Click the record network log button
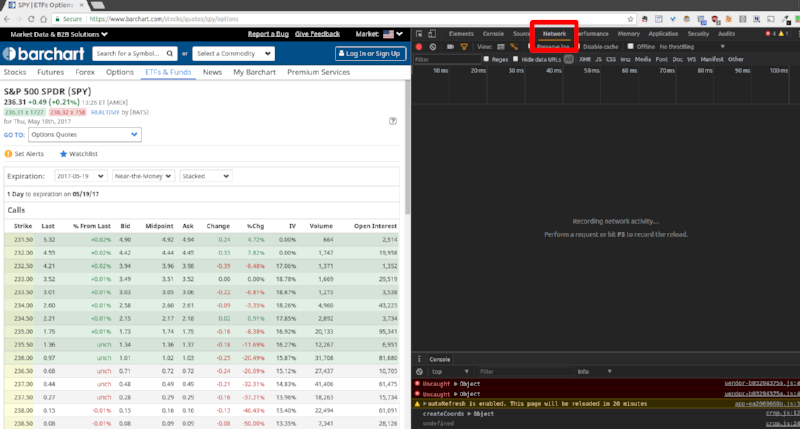Viewport: 800px width, 429px height. [x=419, y=46]
